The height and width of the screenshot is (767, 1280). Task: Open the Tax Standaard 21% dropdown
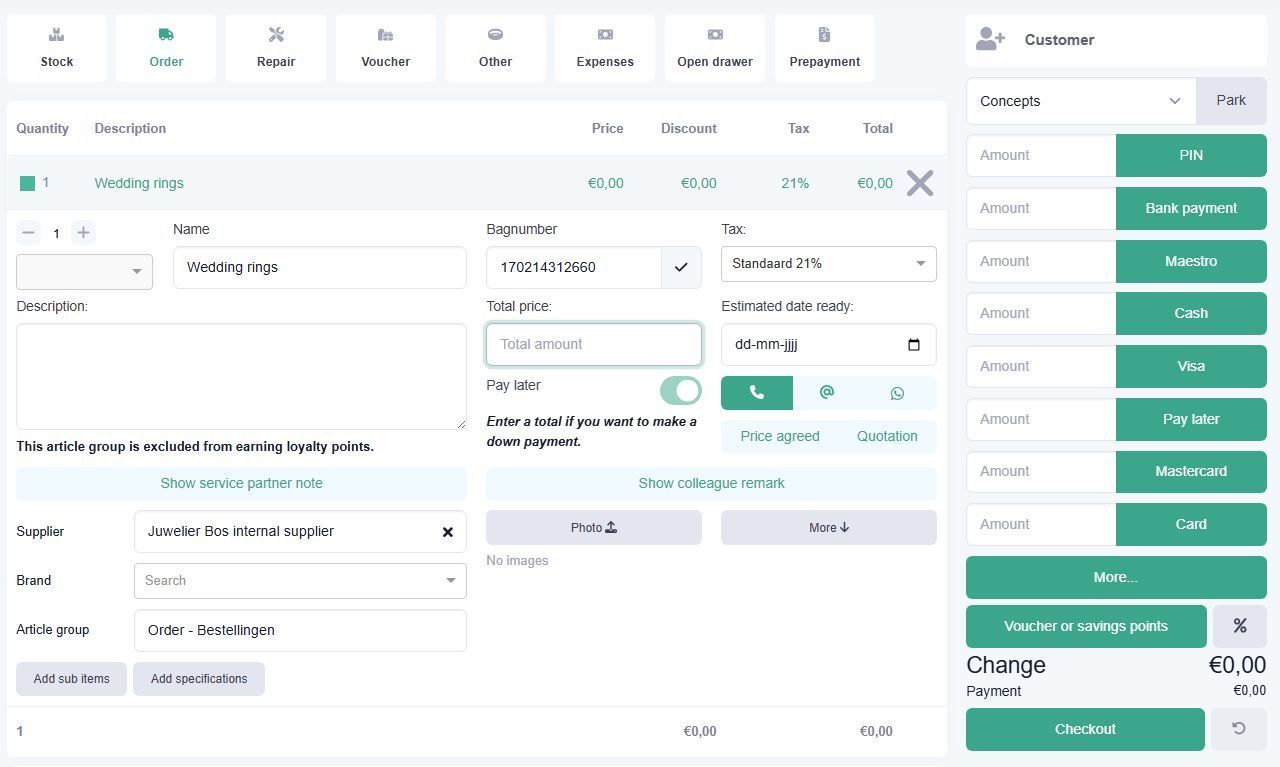tap(828, 264)
